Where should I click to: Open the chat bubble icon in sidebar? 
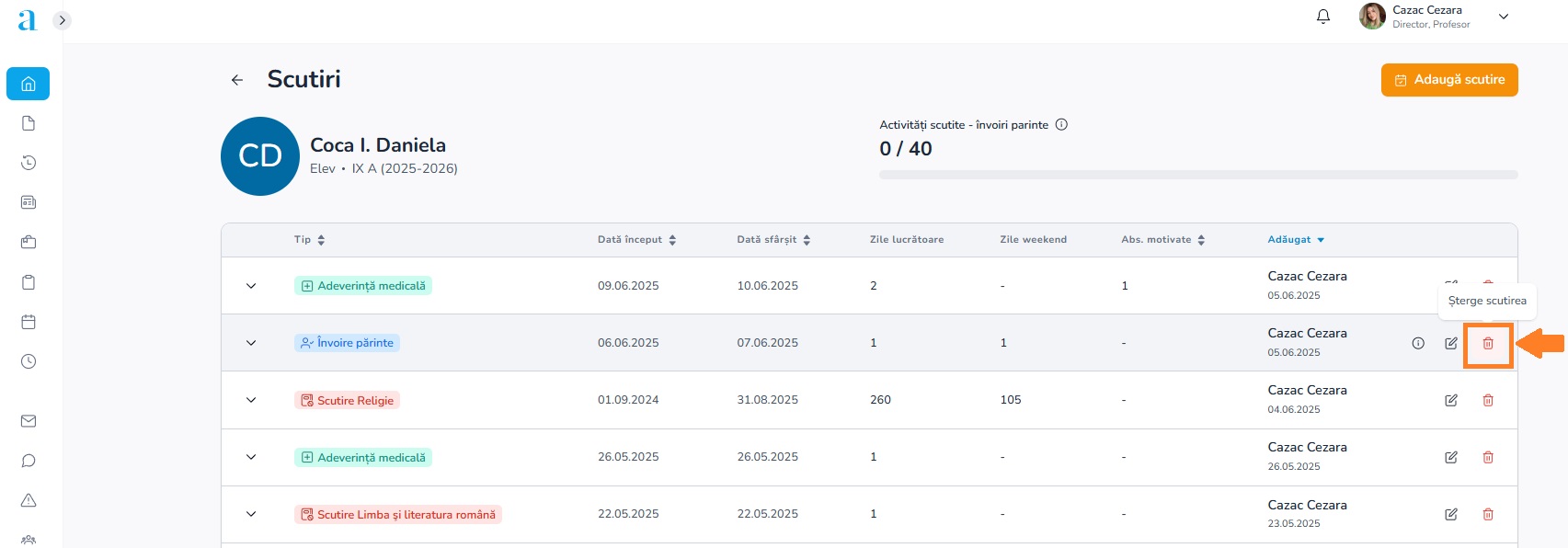click(29, 461)
